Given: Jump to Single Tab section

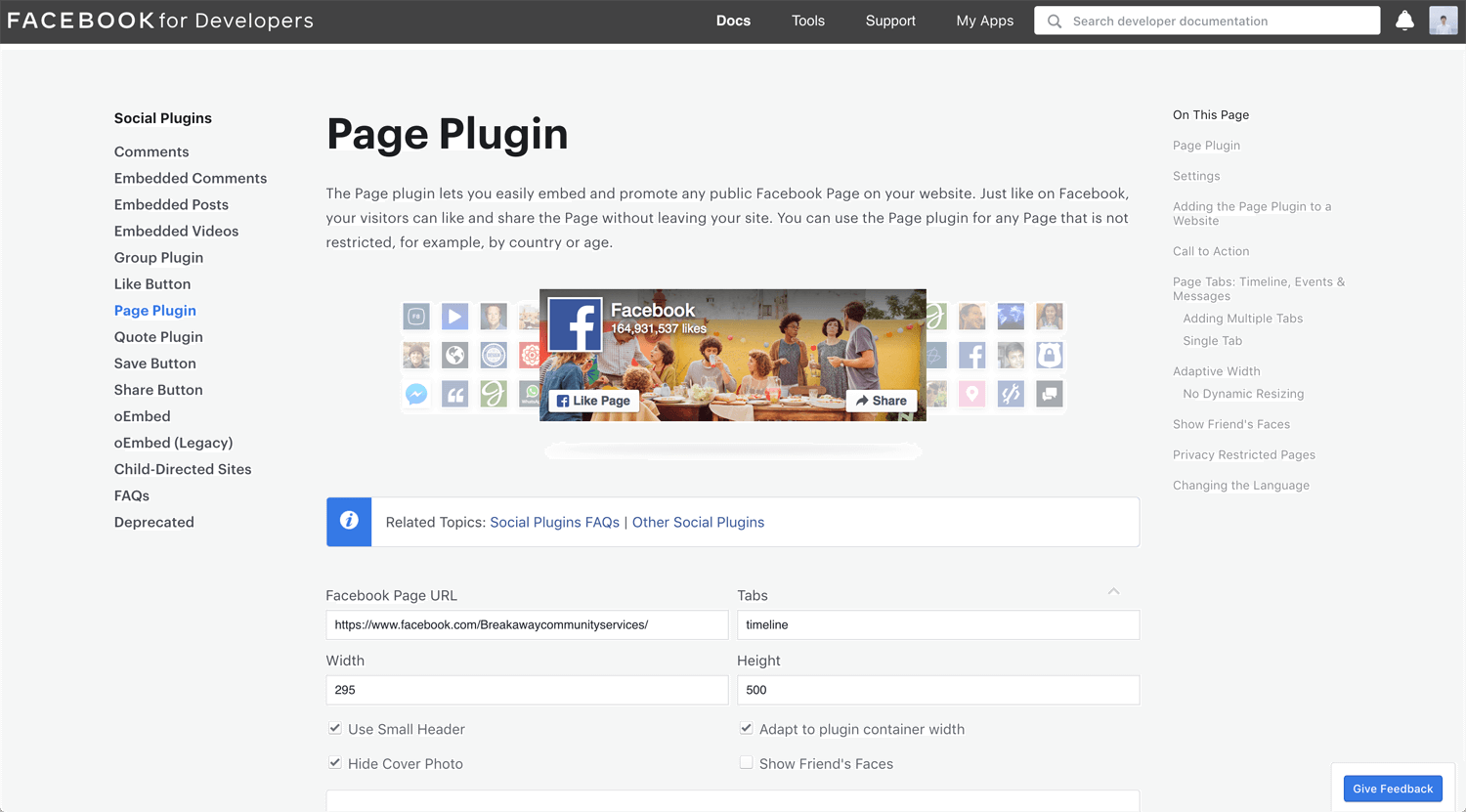Looking at the screenshot, I should [x=1212, y=341].
